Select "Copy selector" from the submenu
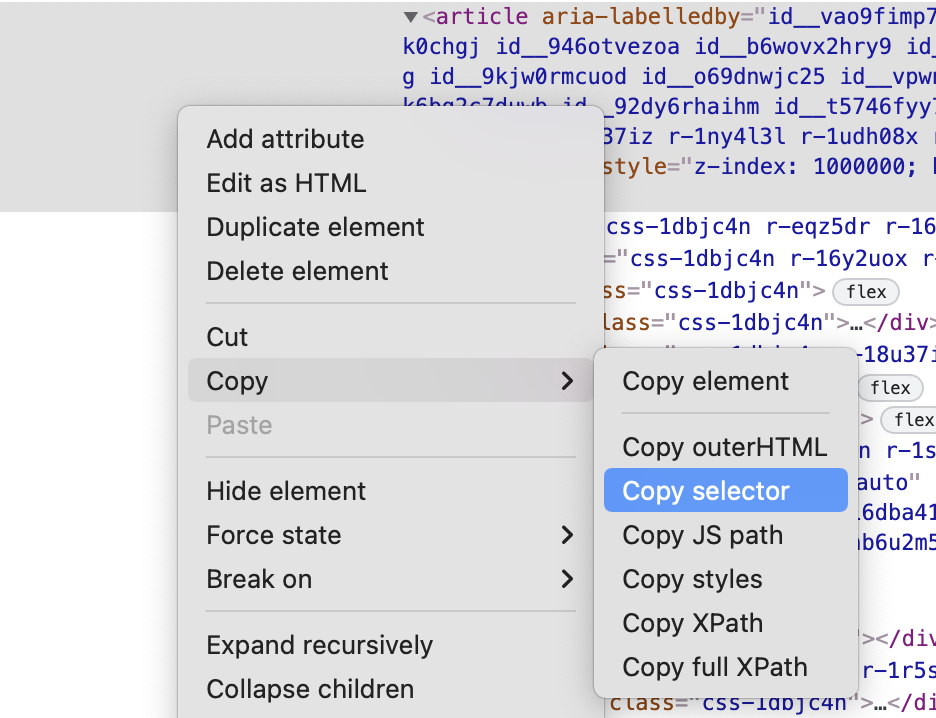Screen dimensions: 936x718 [x=708, y=490]
